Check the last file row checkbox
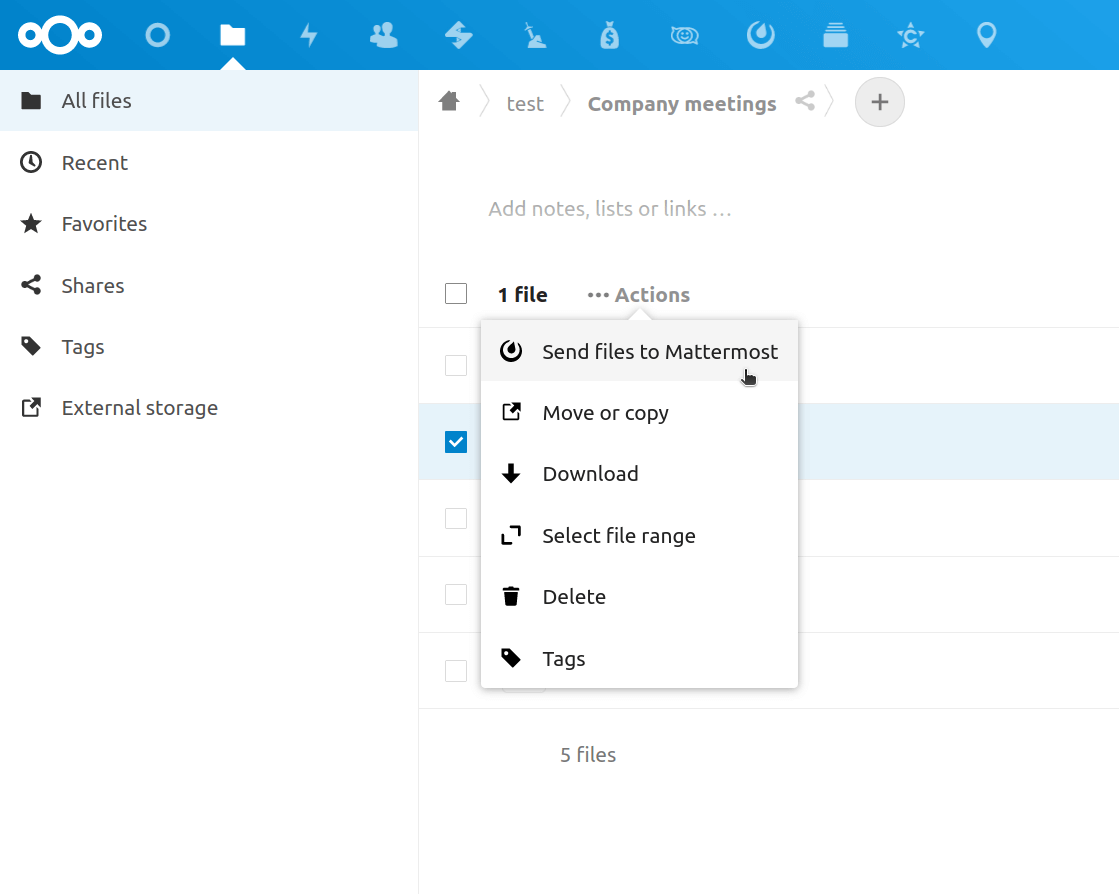The image size is (1119, 894). 456,671
